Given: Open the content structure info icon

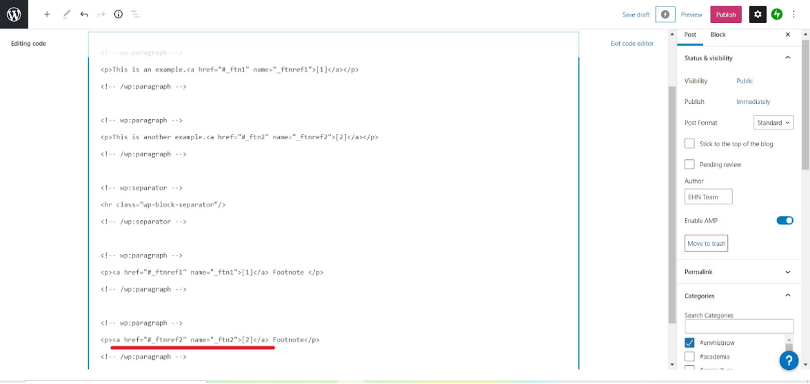Looking at the screenshot, I should coord(118,14).
